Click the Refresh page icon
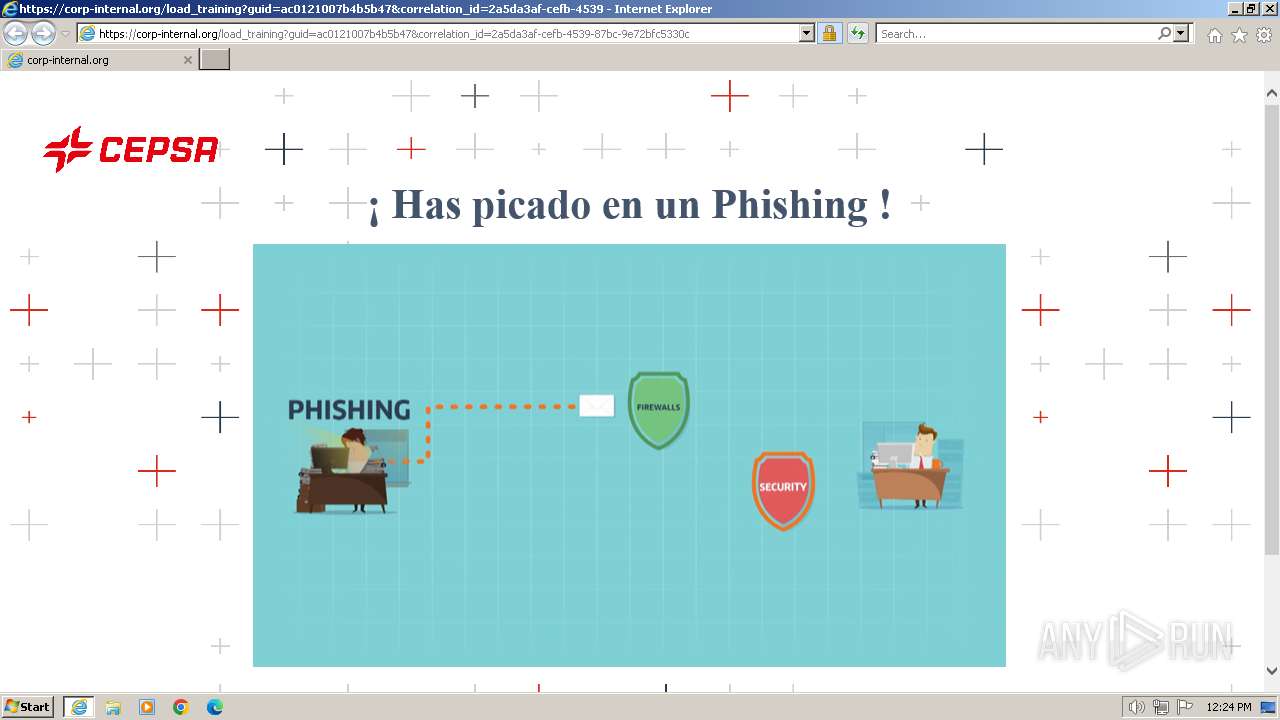The width and height of the screenshot is (1280, 720). pos(858,33)
